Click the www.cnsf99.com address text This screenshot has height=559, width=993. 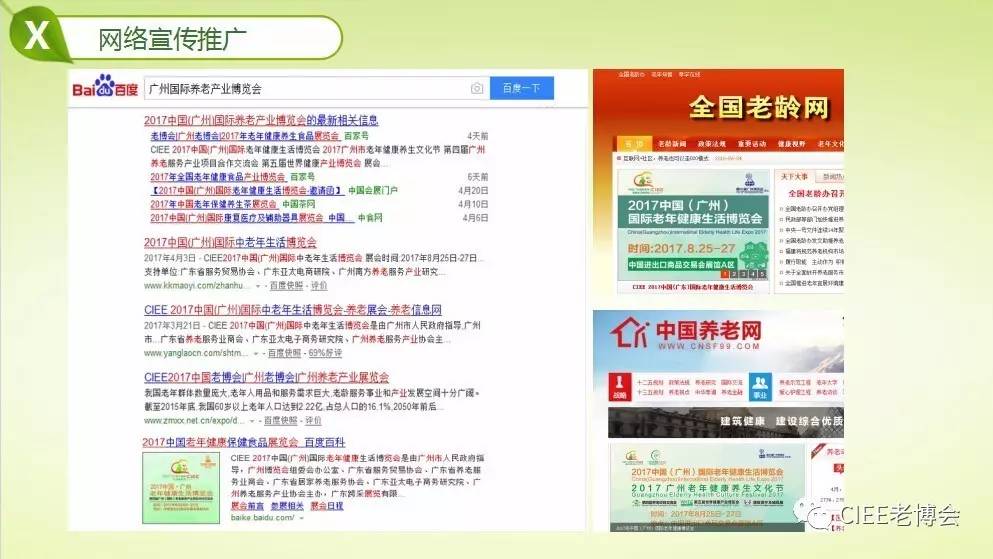[x=708, y=346]
